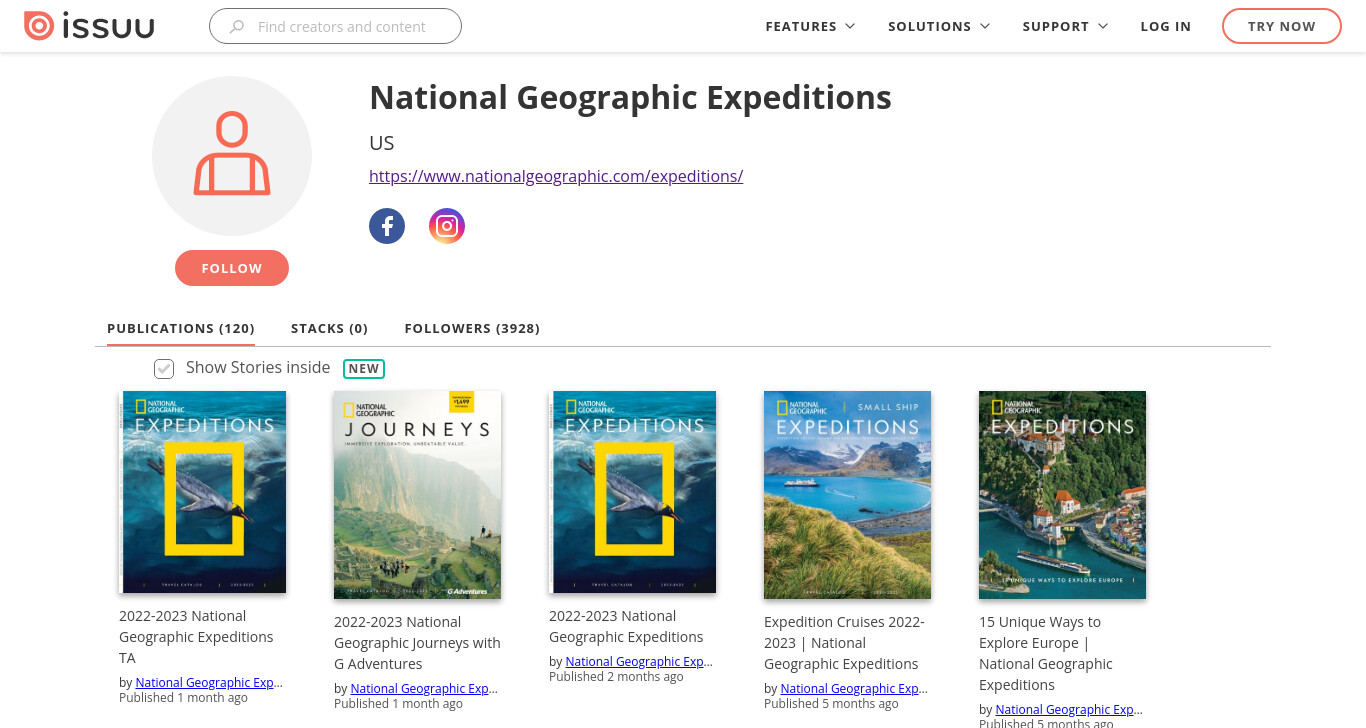Open the Journeys with G Adventures cover
Screen dimensions: 1366x728
[417, 495]
